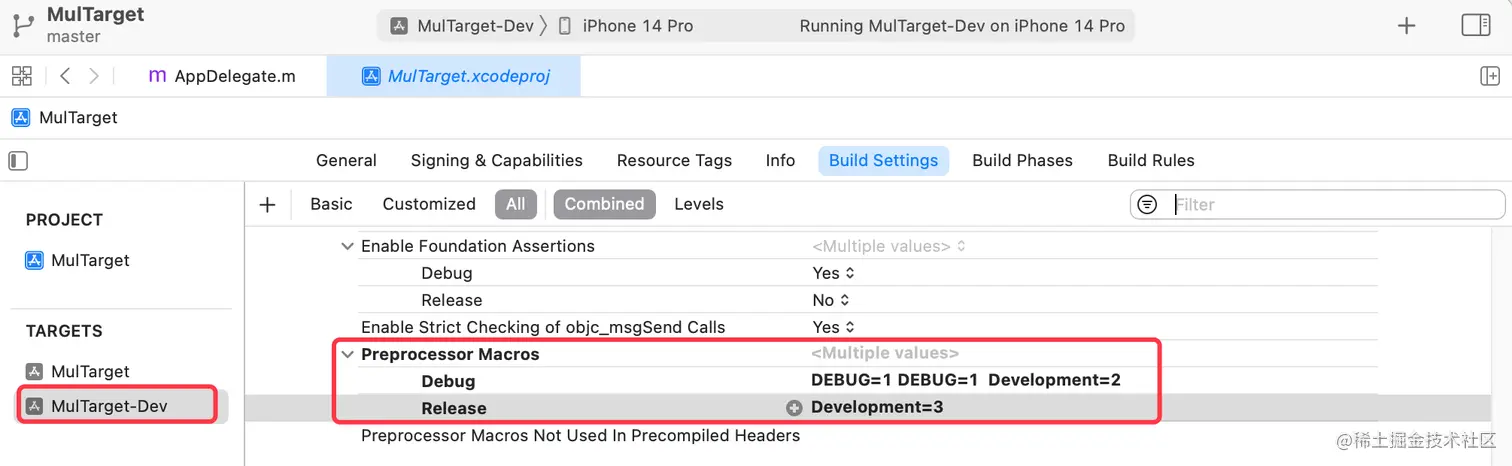Select the Levels view mode
Screen dimensions: 1512x466
pos(699,204)
